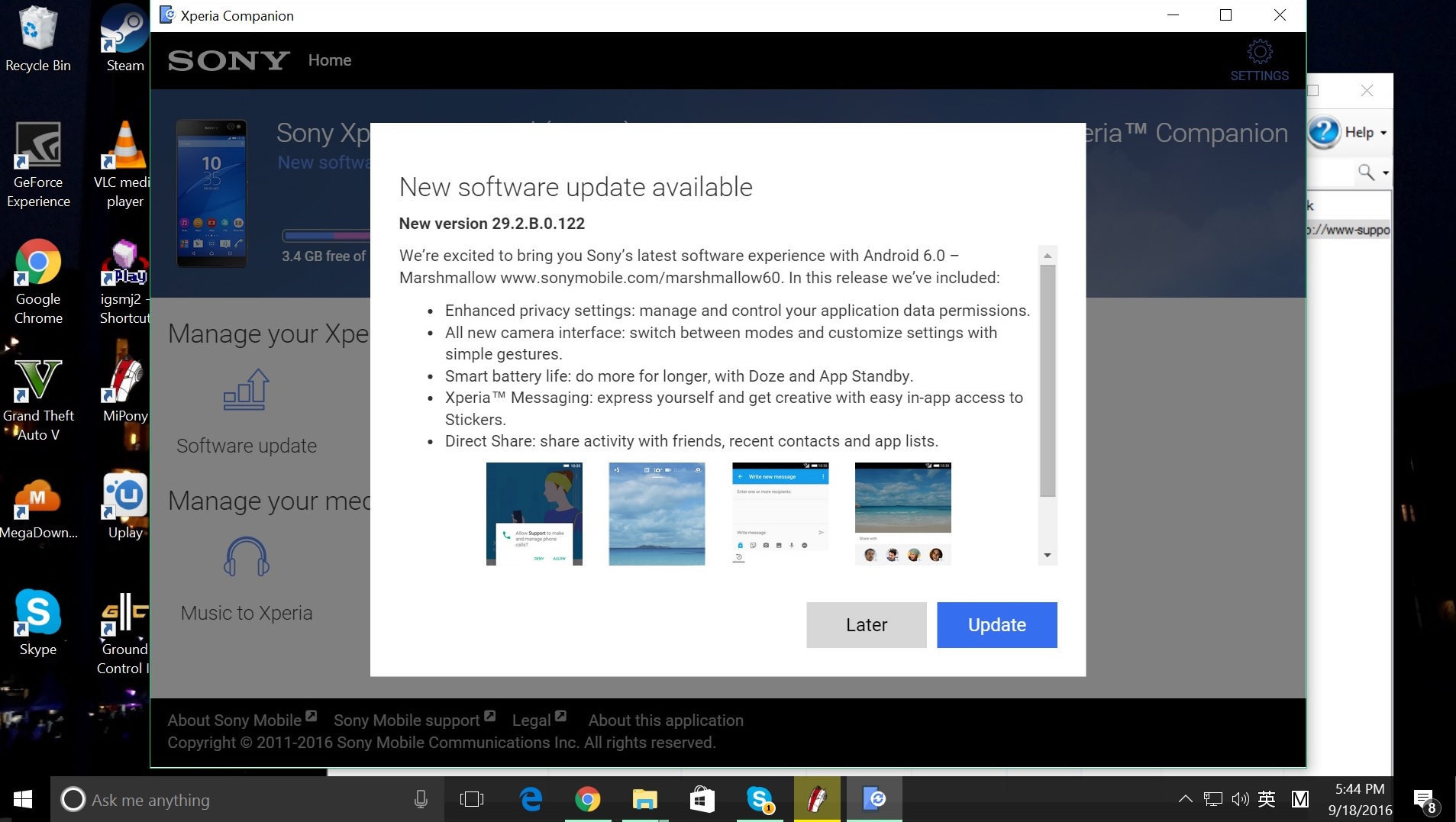The height and width of the screenshot is (822, 1456).
Task: Open Uplay desktop shortcut
Action: point(124,506)
